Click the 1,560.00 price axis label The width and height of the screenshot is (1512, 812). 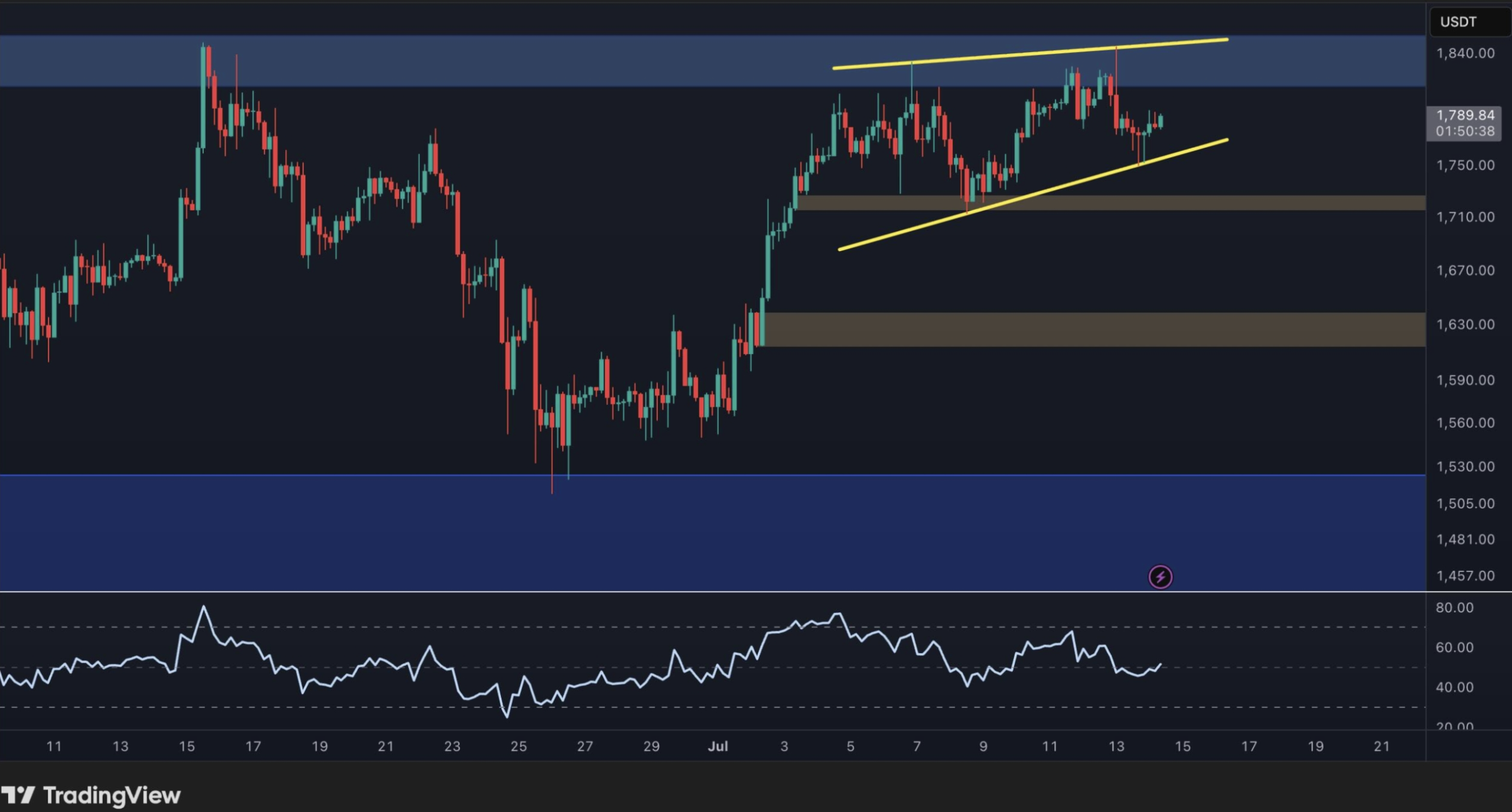1465,423
